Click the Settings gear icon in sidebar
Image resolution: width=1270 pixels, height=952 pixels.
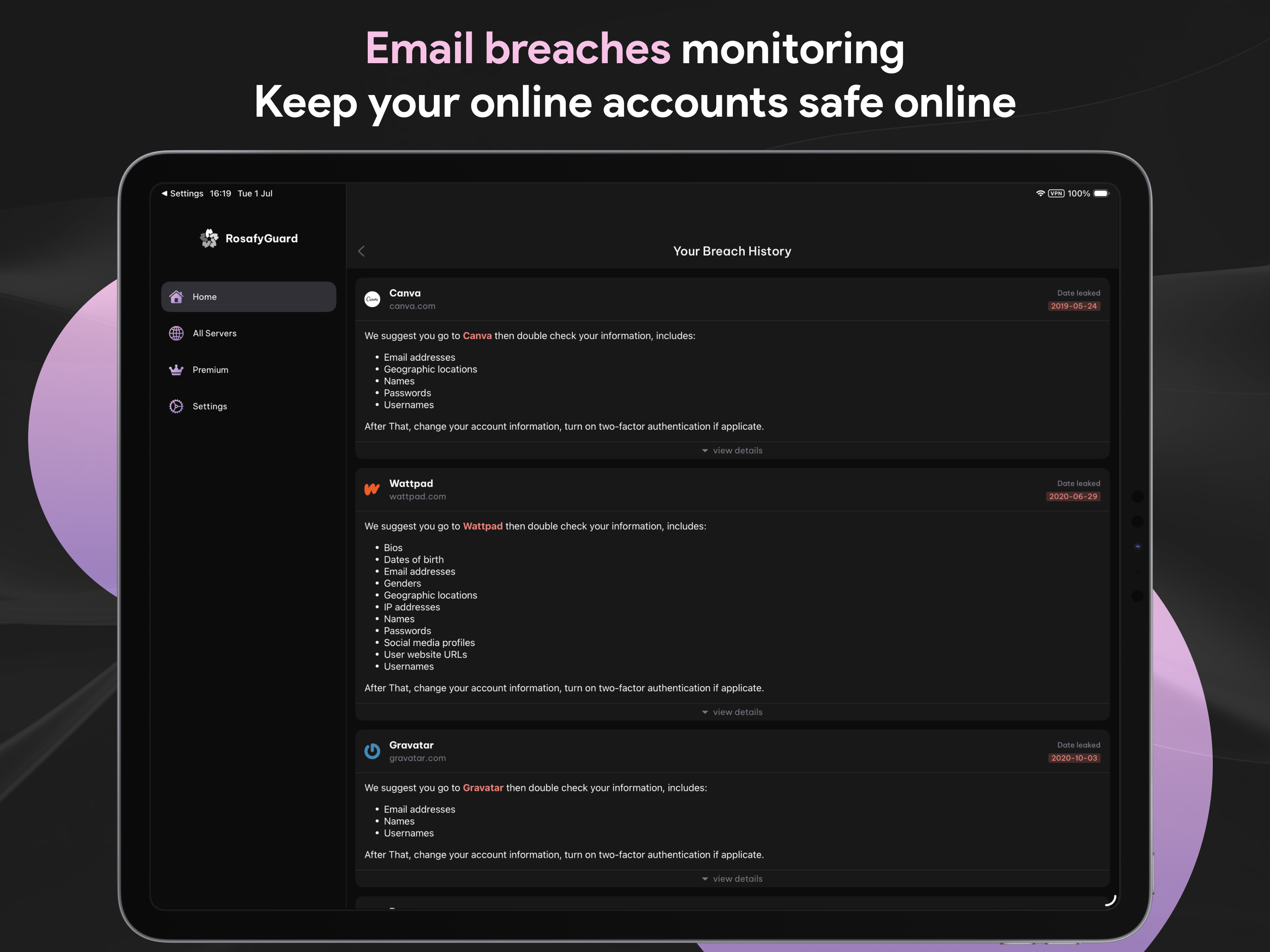(176, 406)
